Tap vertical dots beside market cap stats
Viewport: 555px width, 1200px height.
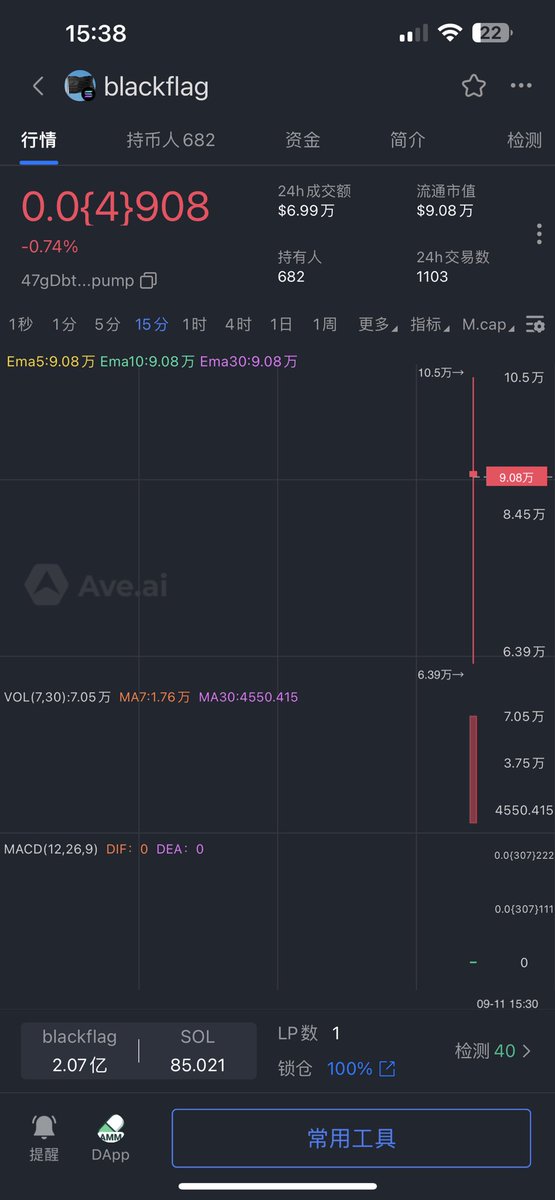click(539, 234)
